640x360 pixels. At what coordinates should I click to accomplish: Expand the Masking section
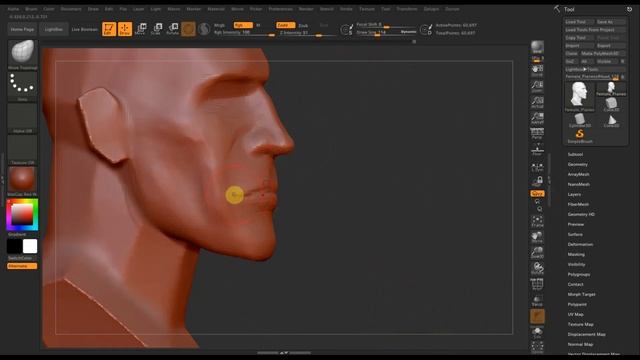click(x=576, y=254)
